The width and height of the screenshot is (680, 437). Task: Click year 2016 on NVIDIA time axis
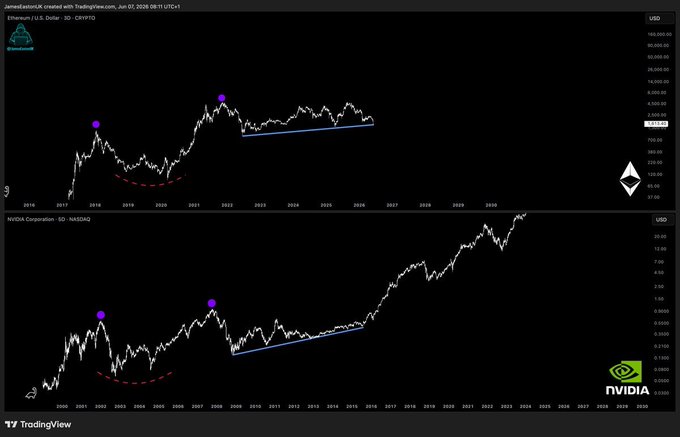[x=371, y=407]
